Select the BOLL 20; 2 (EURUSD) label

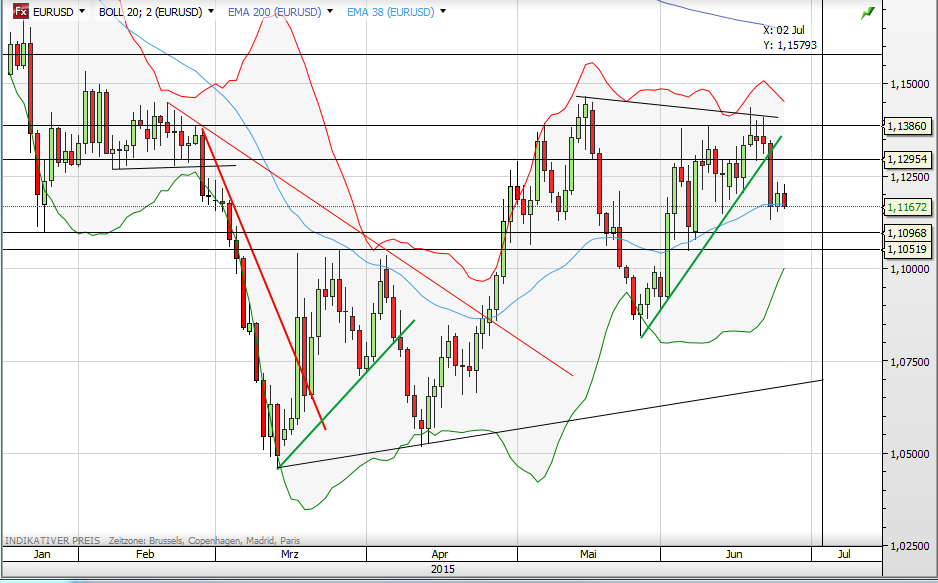point(151,12)
